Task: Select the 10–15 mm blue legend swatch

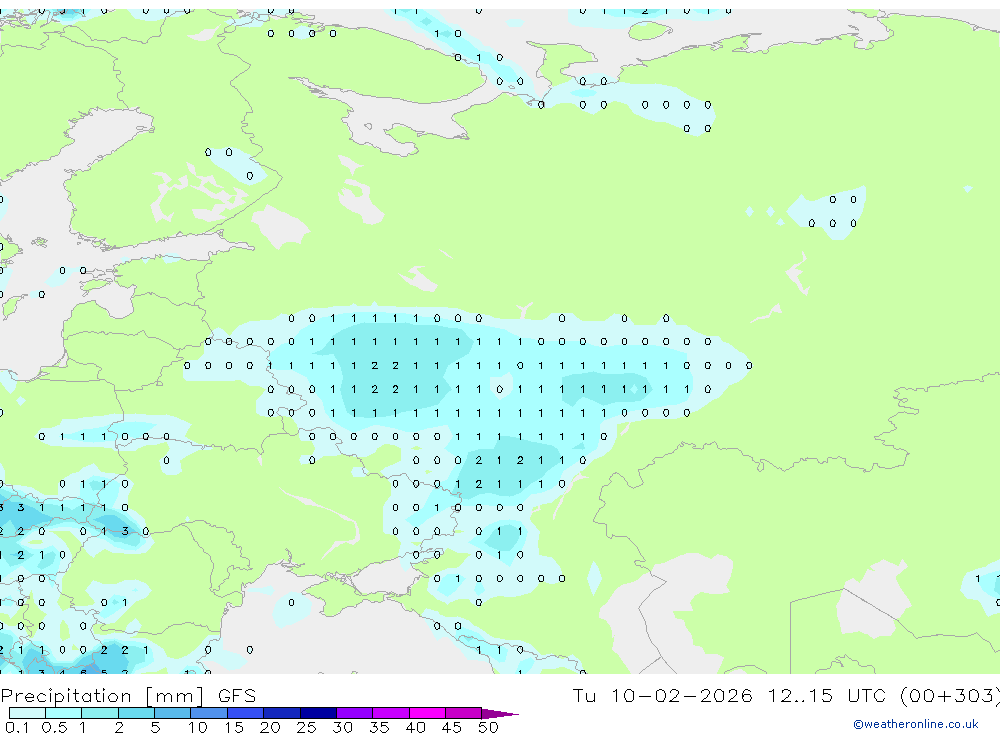Action: click(209, 713)
